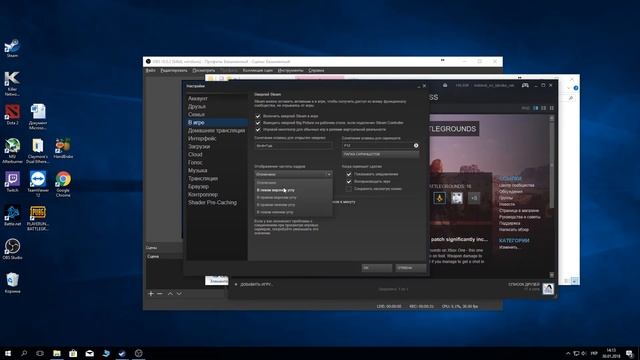The height and width of the screenshot is (360, 640).
Task: Open the Shader Pre-Caching settings tab
Action: (212, 202)
